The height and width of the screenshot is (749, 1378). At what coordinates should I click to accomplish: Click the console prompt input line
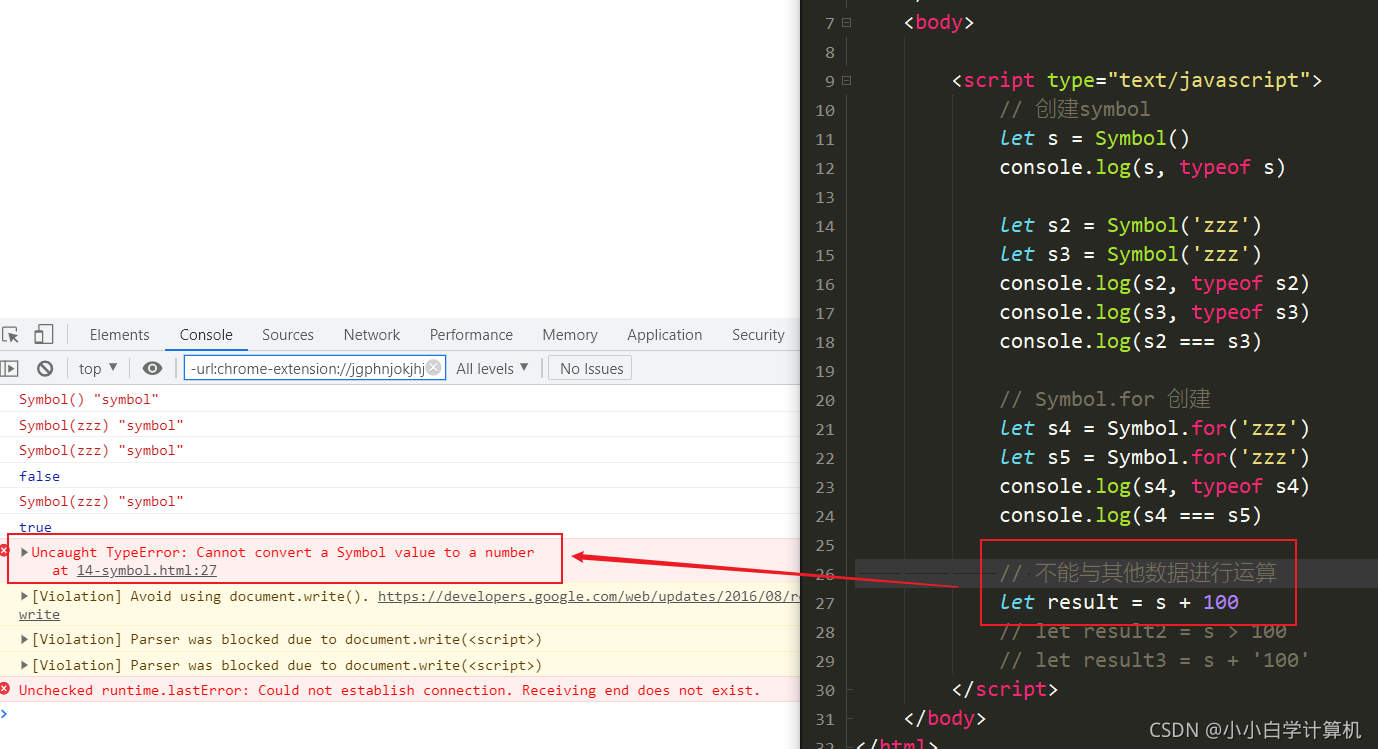(x=400, y=714)
